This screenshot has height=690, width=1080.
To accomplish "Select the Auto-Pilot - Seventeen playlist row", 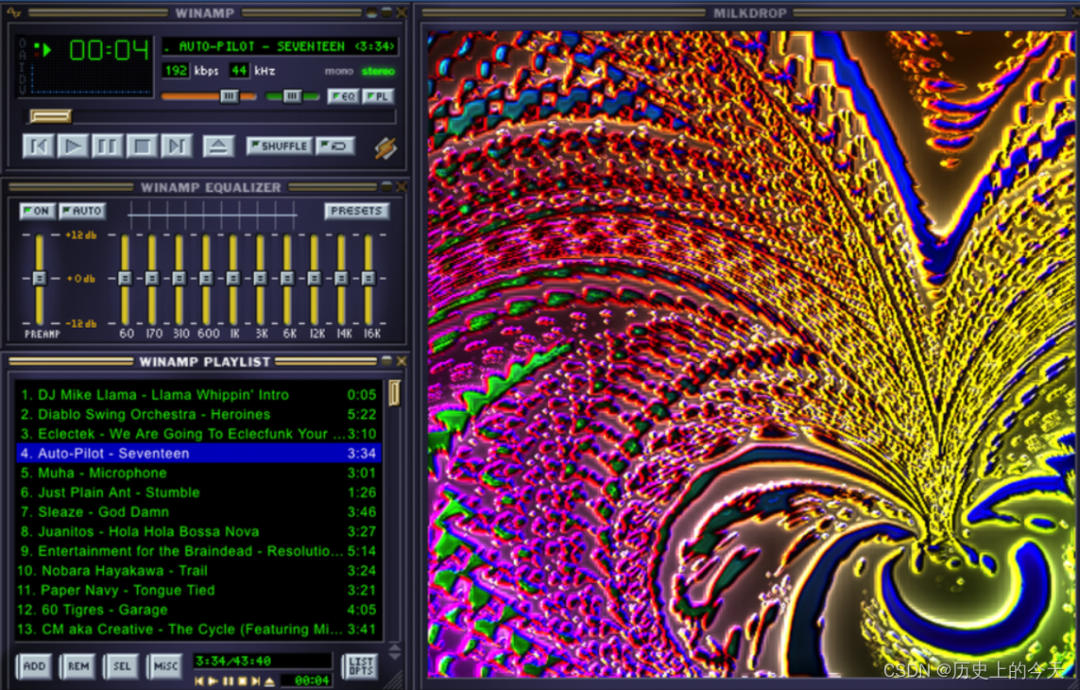I will tap(198, 453).
